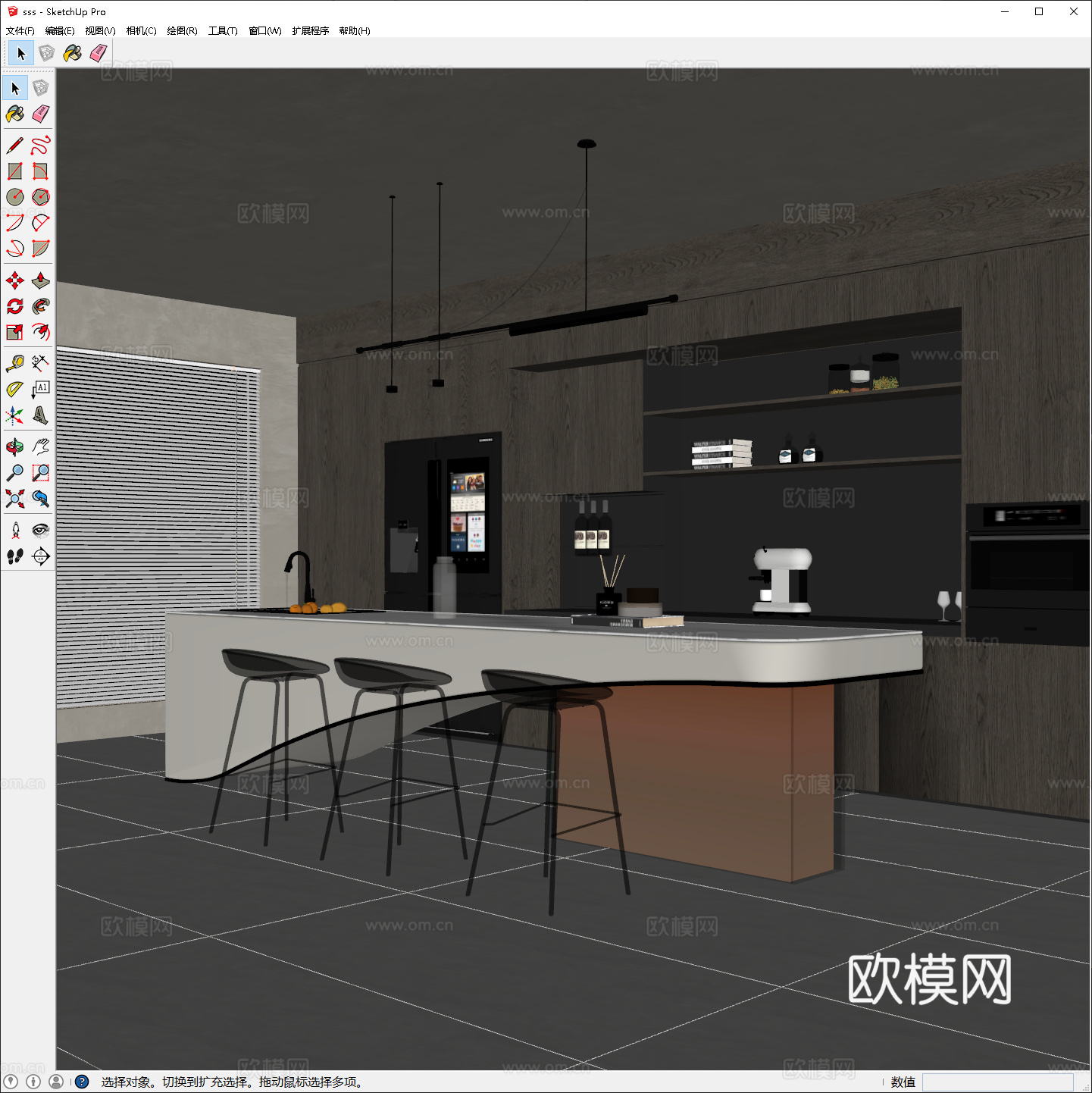Select the Pan hand tool

pos(41,447)
